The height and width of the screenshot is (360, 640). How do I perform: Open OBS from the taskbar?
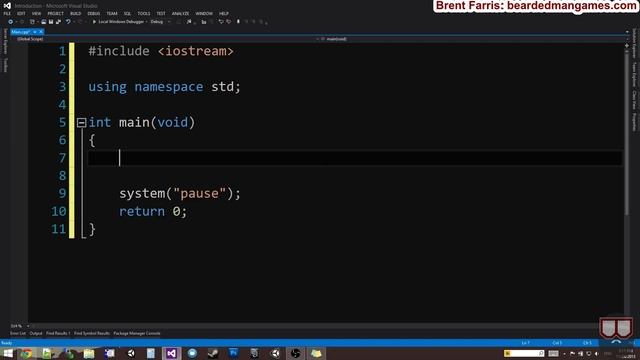point(296,353)
